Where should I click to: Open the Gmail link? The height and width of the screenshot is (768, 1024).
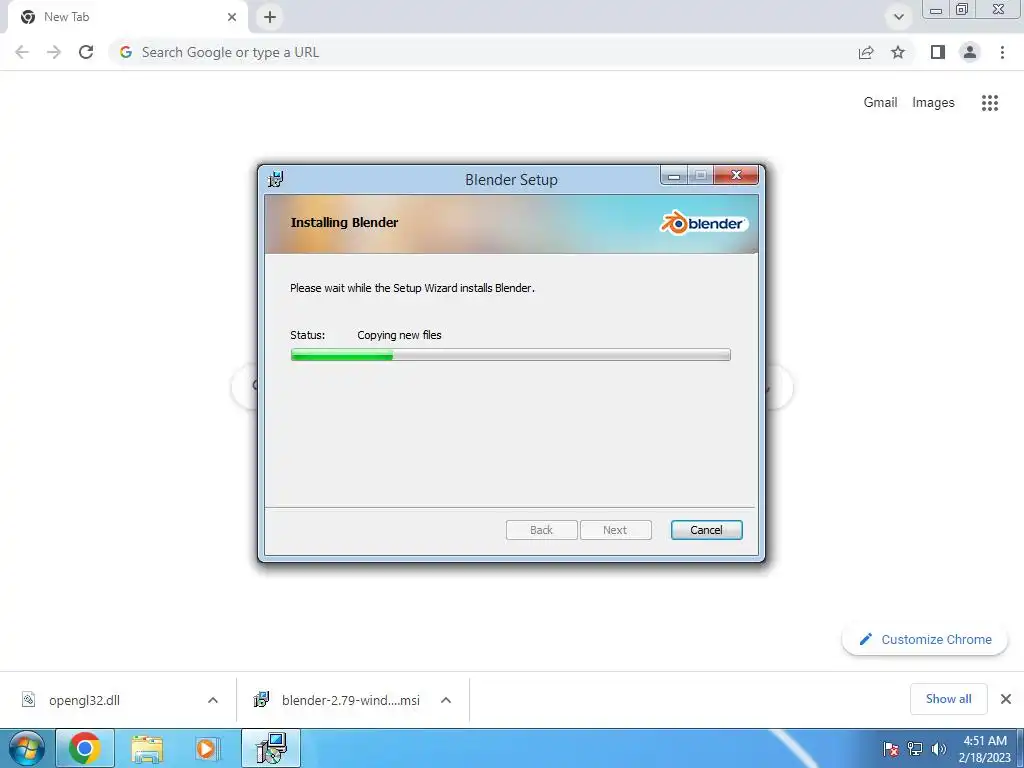point(880,103)
